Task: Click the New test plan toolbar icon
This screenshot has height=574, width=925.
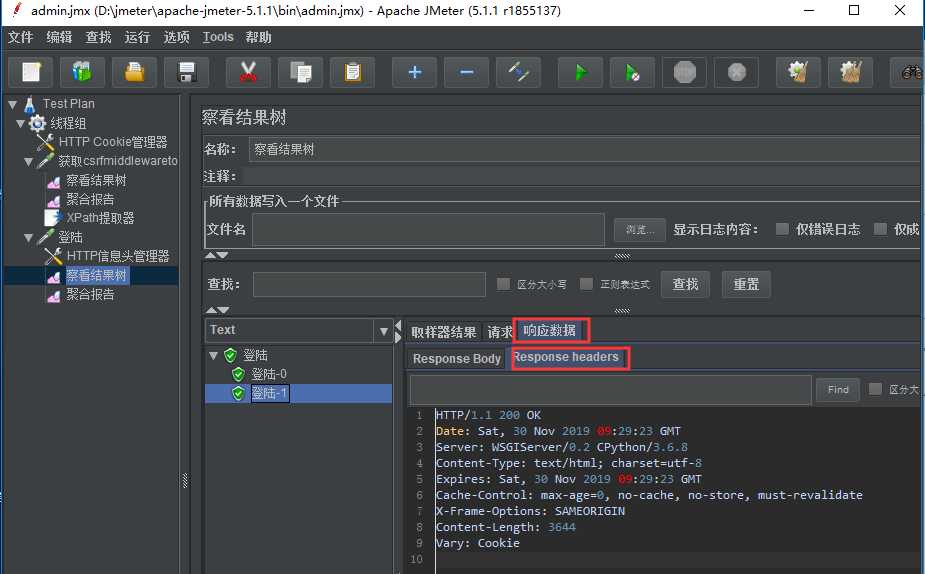Action: point(31,73)
